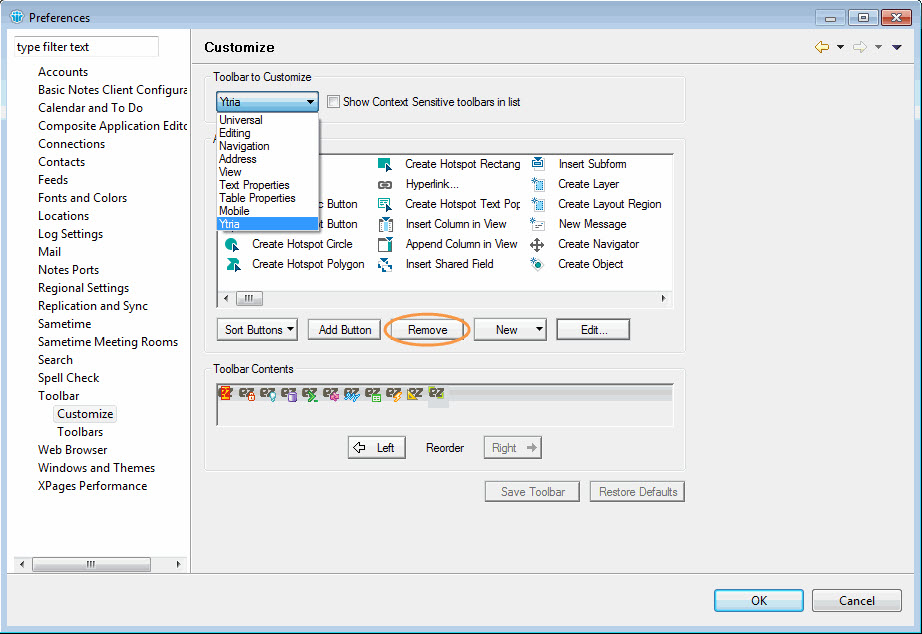The image size is (922, 634).
Task: Enable Show Context Sensitive toolbars in list
Action: [x=334, y=101]
